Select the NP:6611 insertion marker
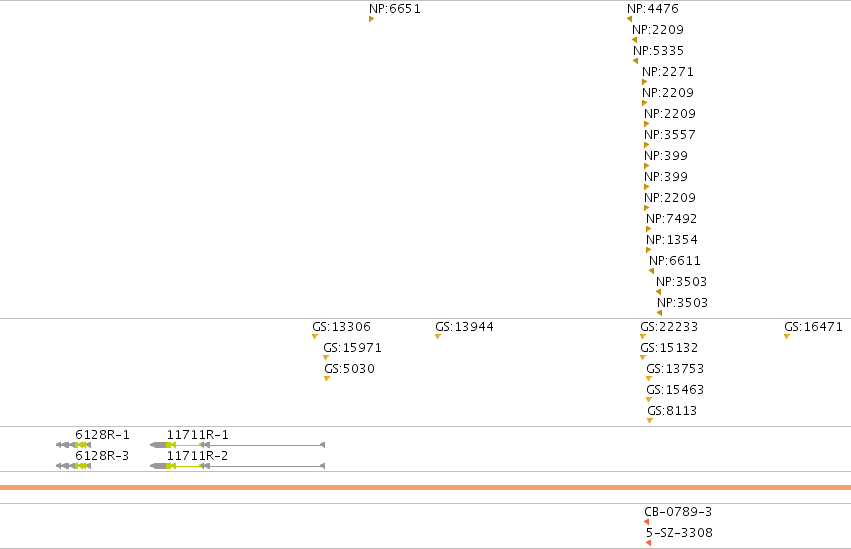The height and width of the screenshot is (549, 851). (651, 271)
